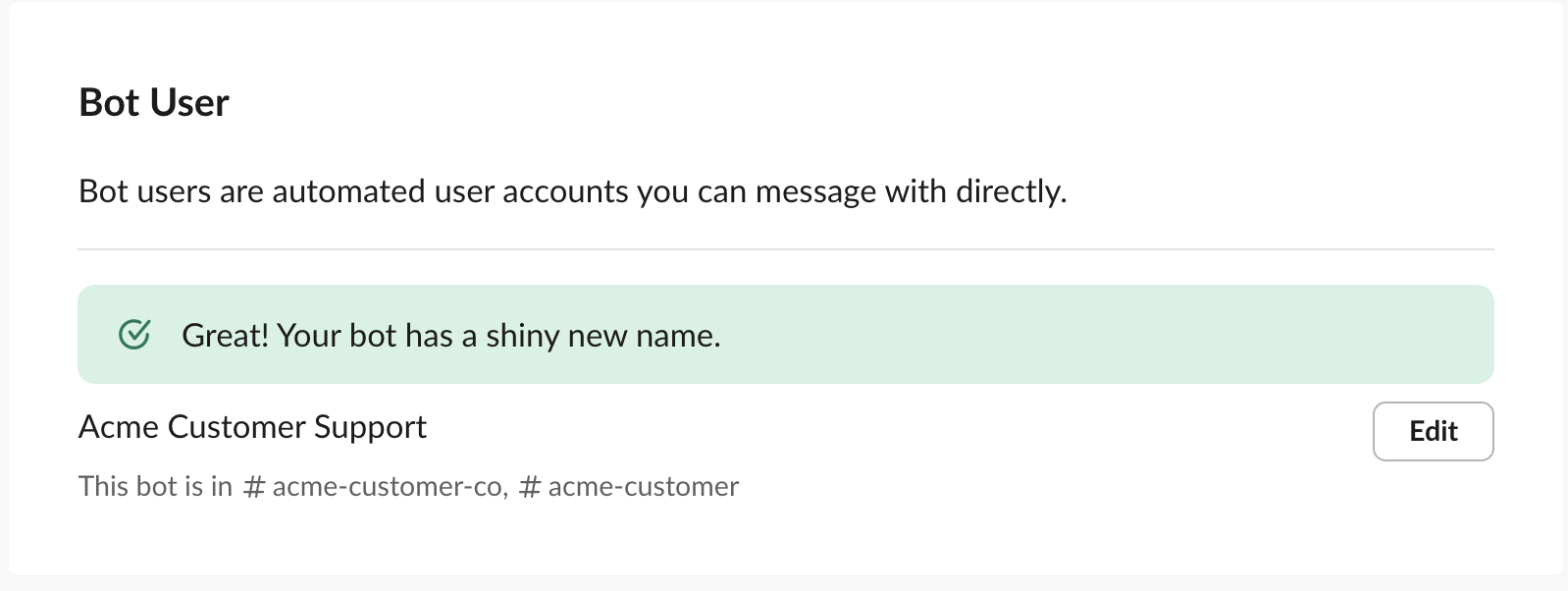Click the divider line below the description
The width and height of the screenshot is (1568, 591).
[784, 248]
